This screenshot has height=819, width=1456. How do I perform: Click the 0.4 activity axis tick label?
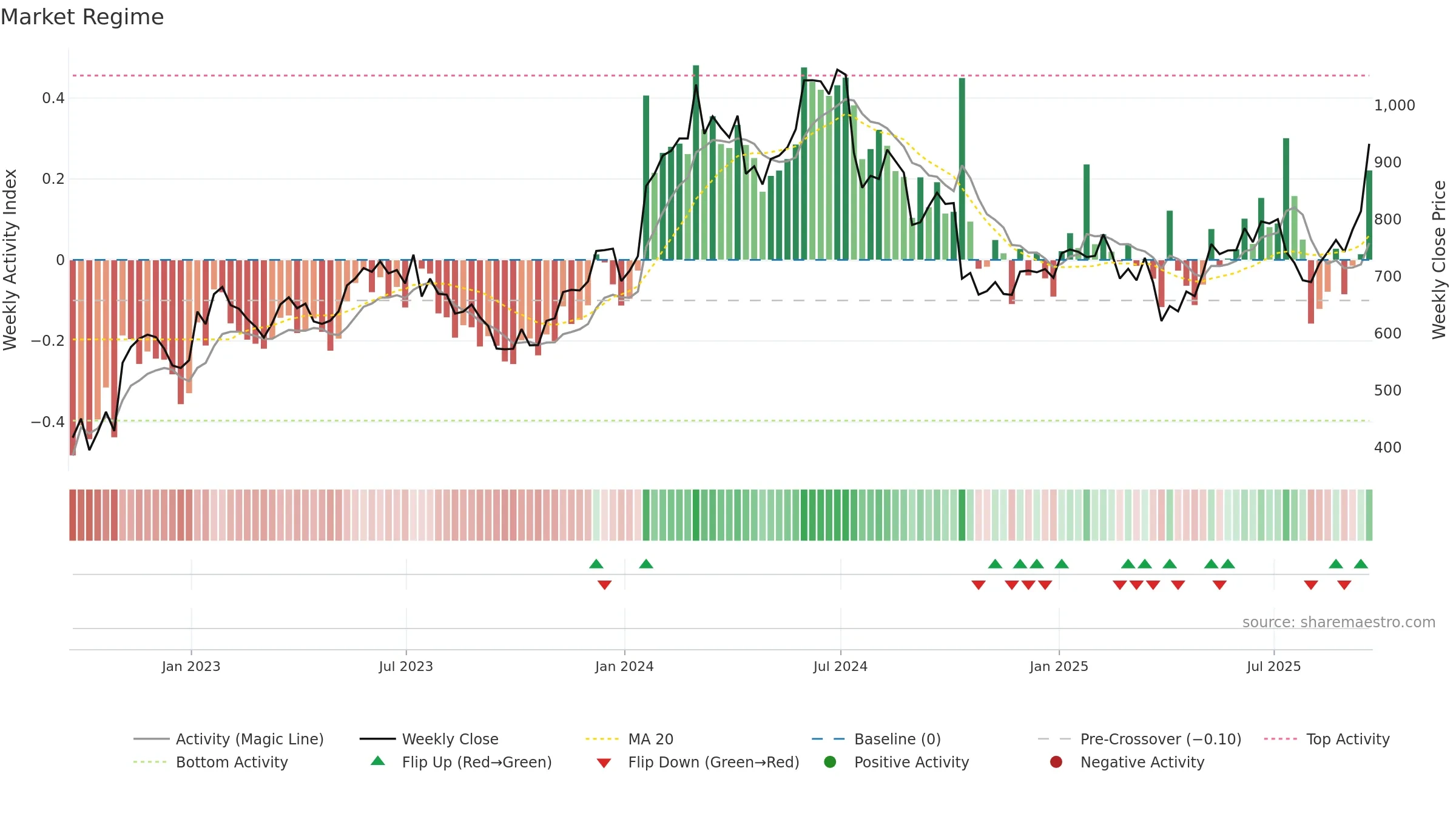pyautogui.click(x=53, y=98)
